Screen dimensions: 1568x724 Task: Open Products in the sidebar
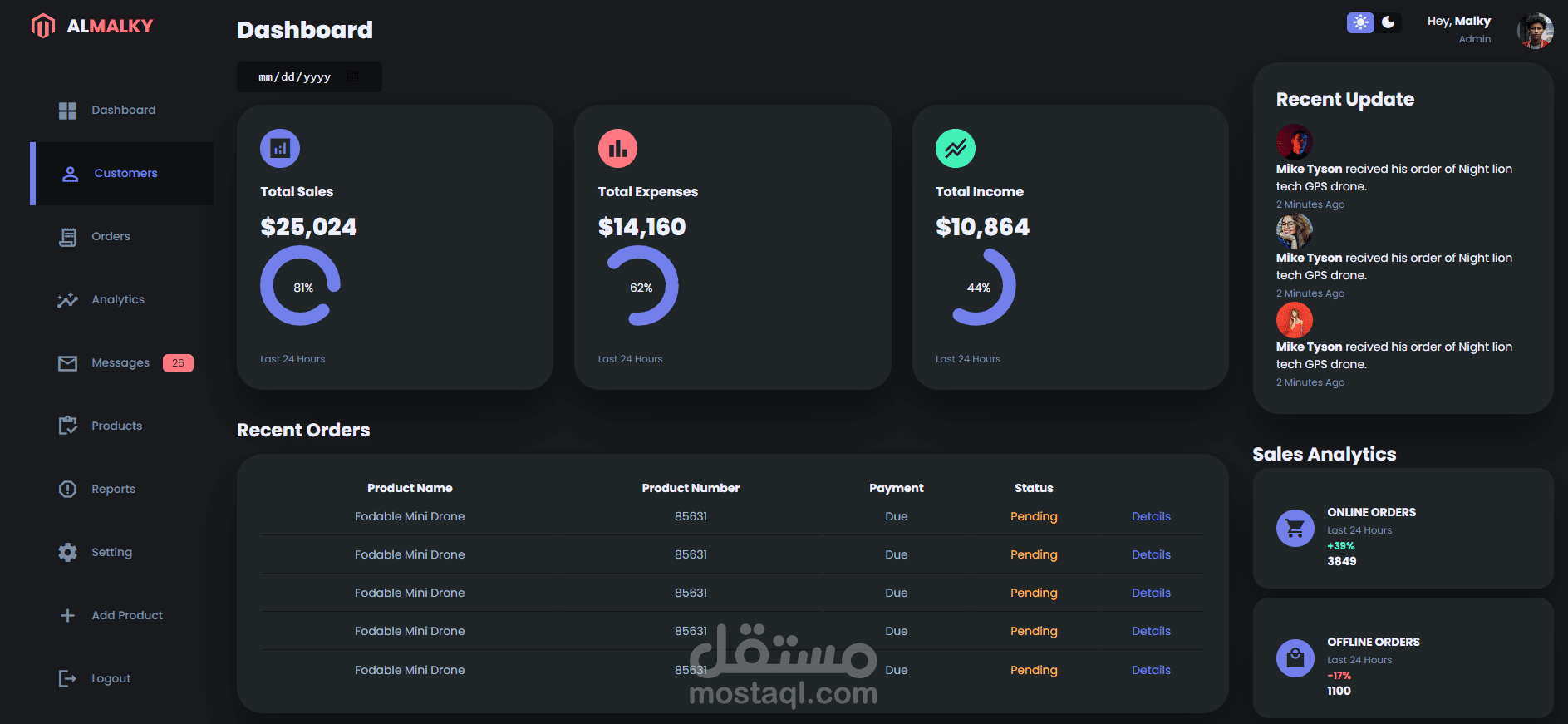[x=122, y=426]
